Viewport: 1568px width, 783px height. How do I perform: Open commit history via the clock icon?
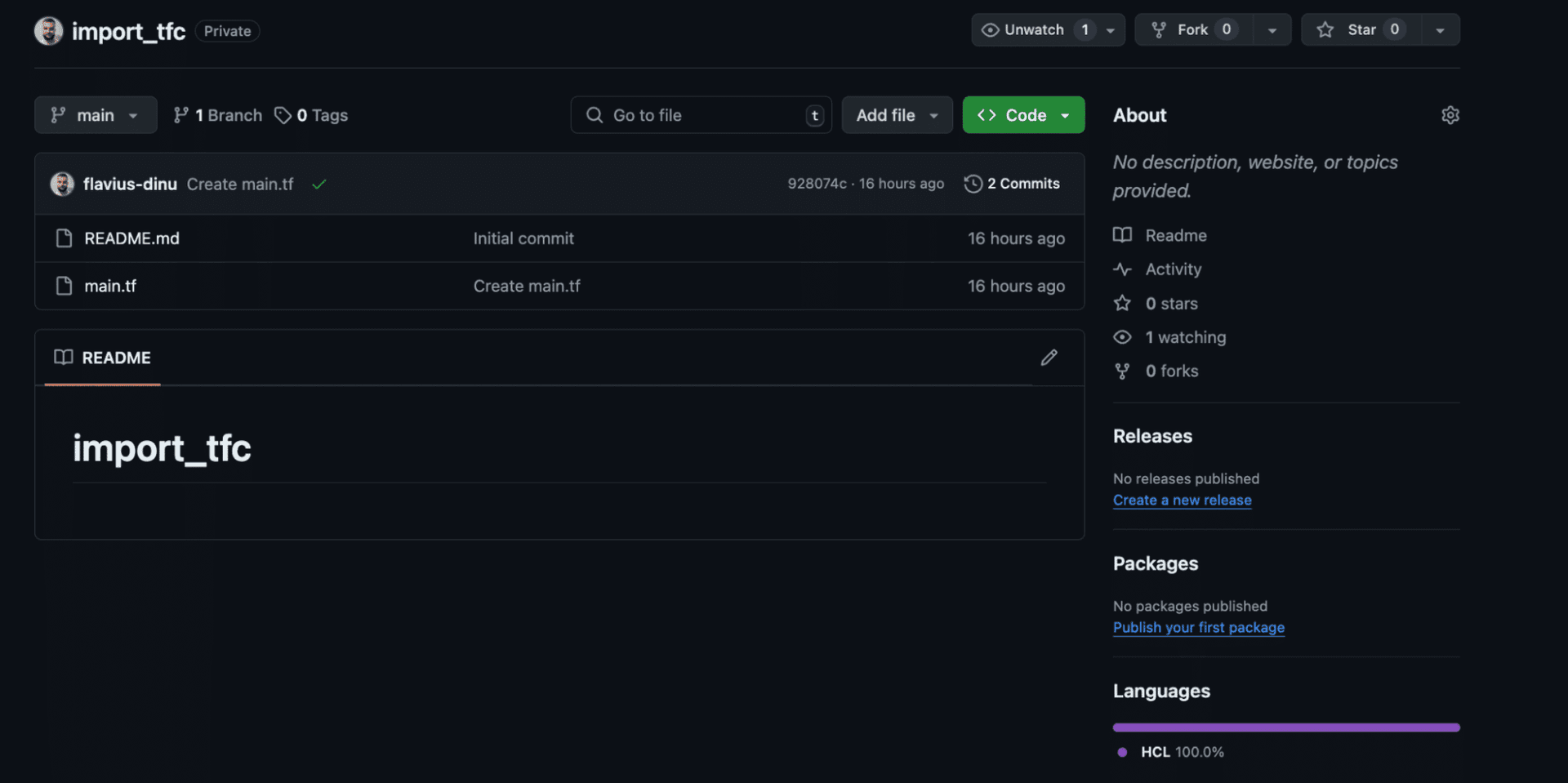(972, 184)
